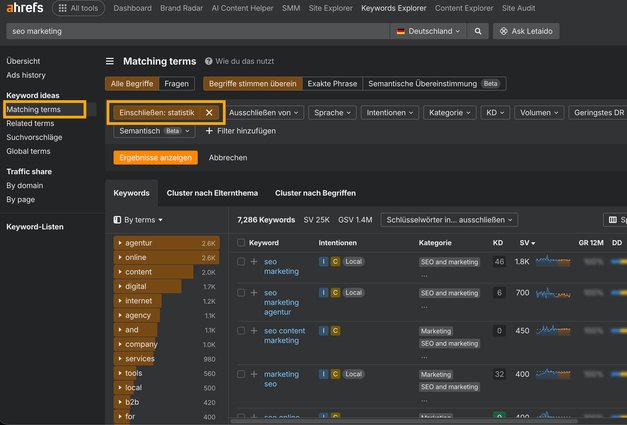Click plus icon to add filter
The width and height of the screenshot is (627, 425).
point(209,131)
